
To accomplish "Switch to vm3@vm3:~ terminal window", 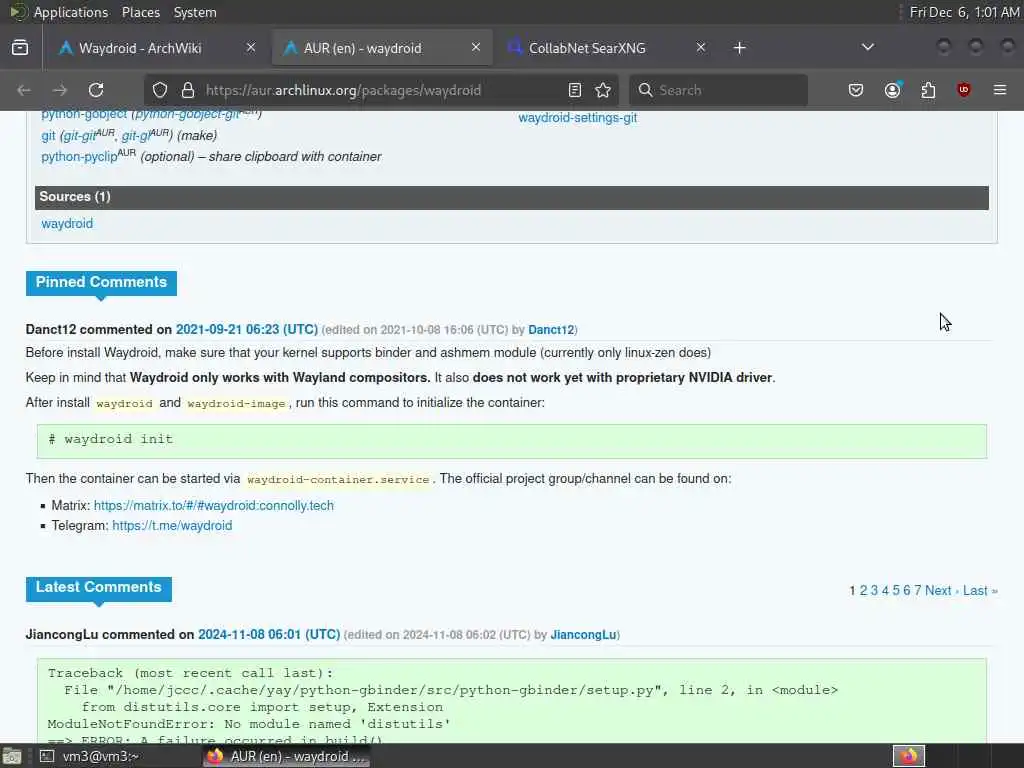I will (88, 756).
